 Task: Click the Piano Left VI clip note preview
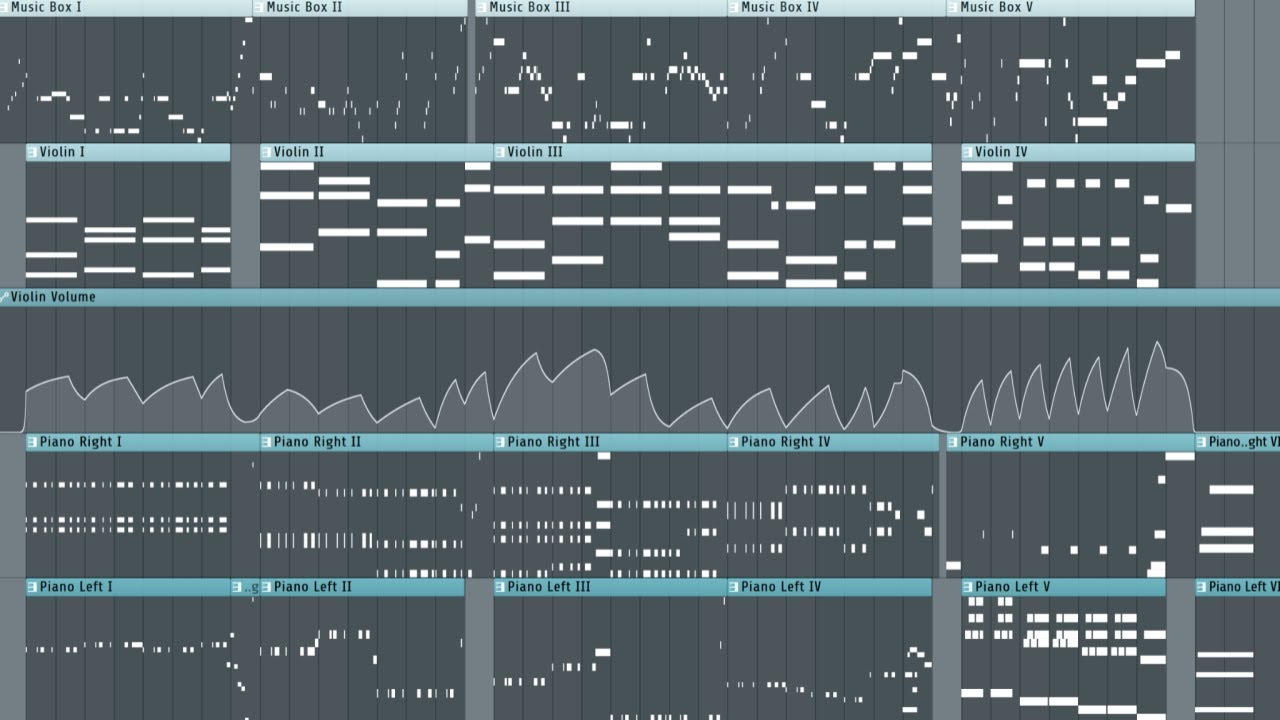click(x=1237, y=658)
